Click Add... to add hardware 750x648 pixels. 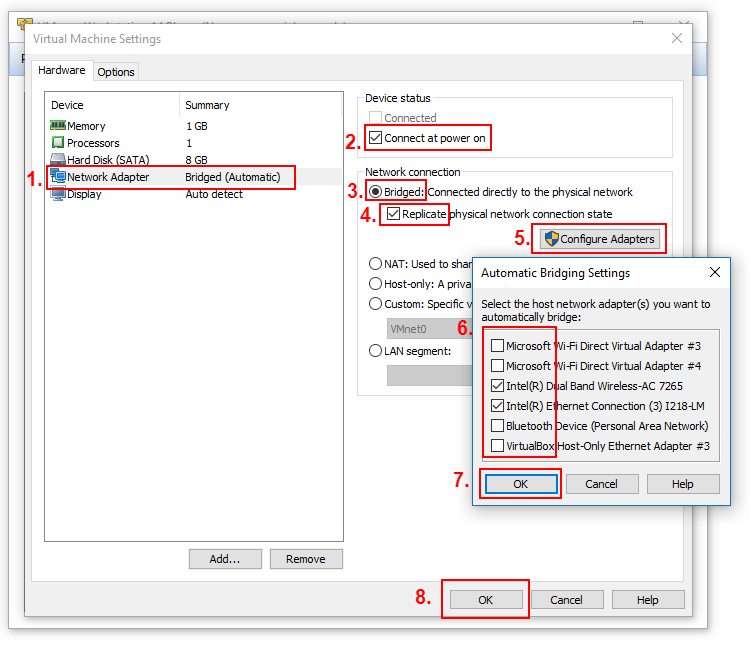pos(225,559)
